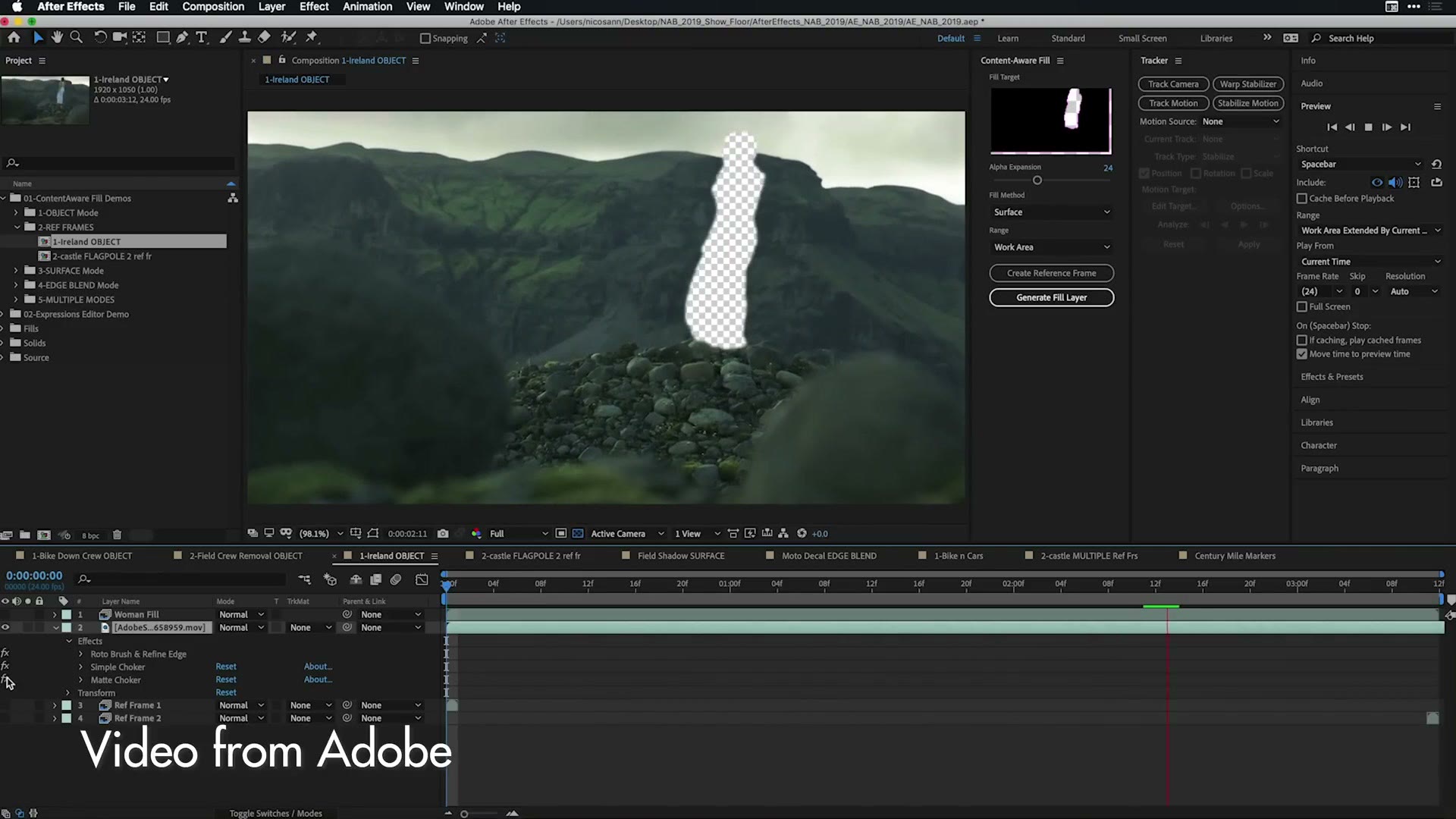Click the Warp Stabilizer button
Viewport: 1456px width, 819px height.
tap(1247, 84)
